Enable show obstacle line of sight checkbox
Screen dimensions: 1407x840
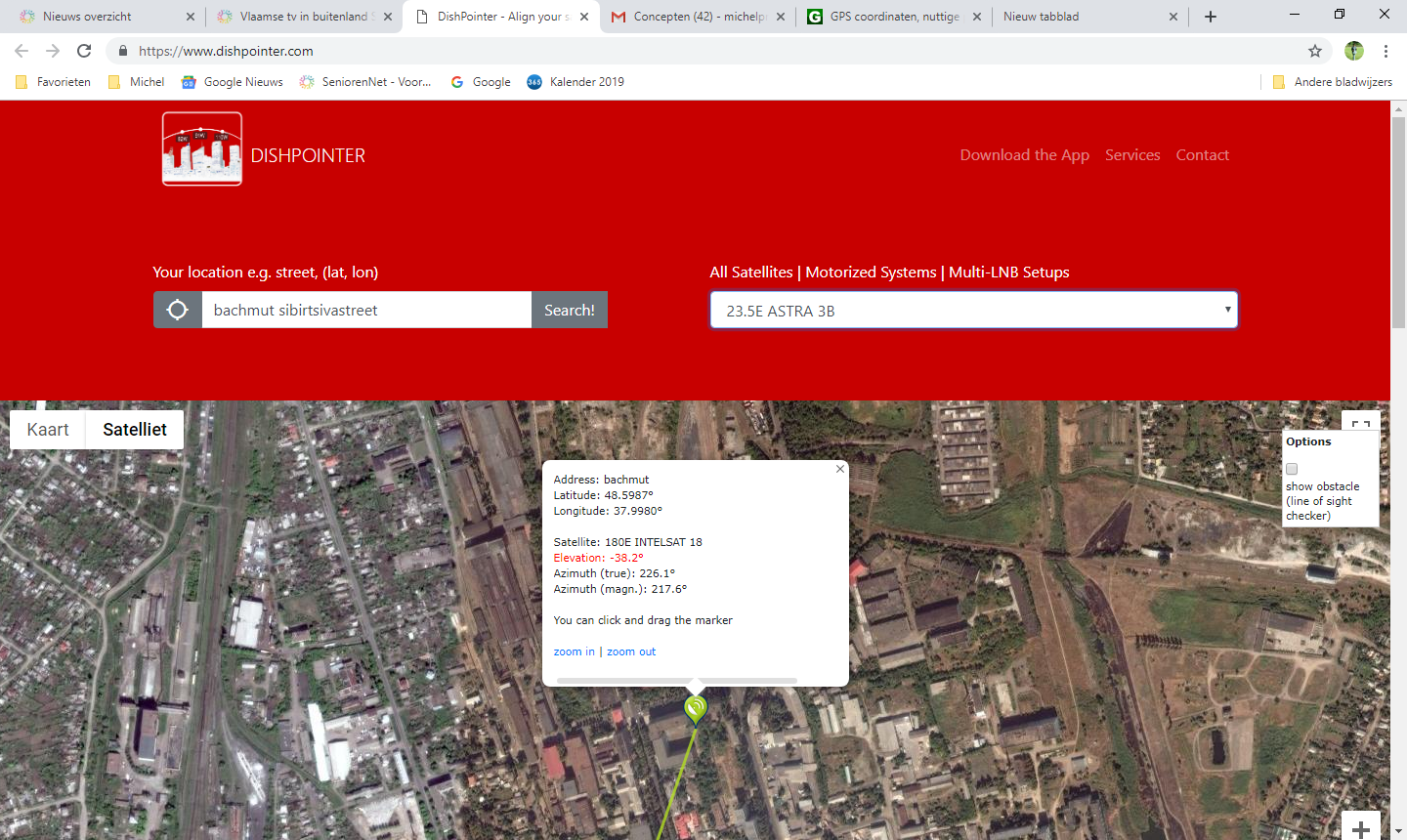click(x=1292, y=469)
